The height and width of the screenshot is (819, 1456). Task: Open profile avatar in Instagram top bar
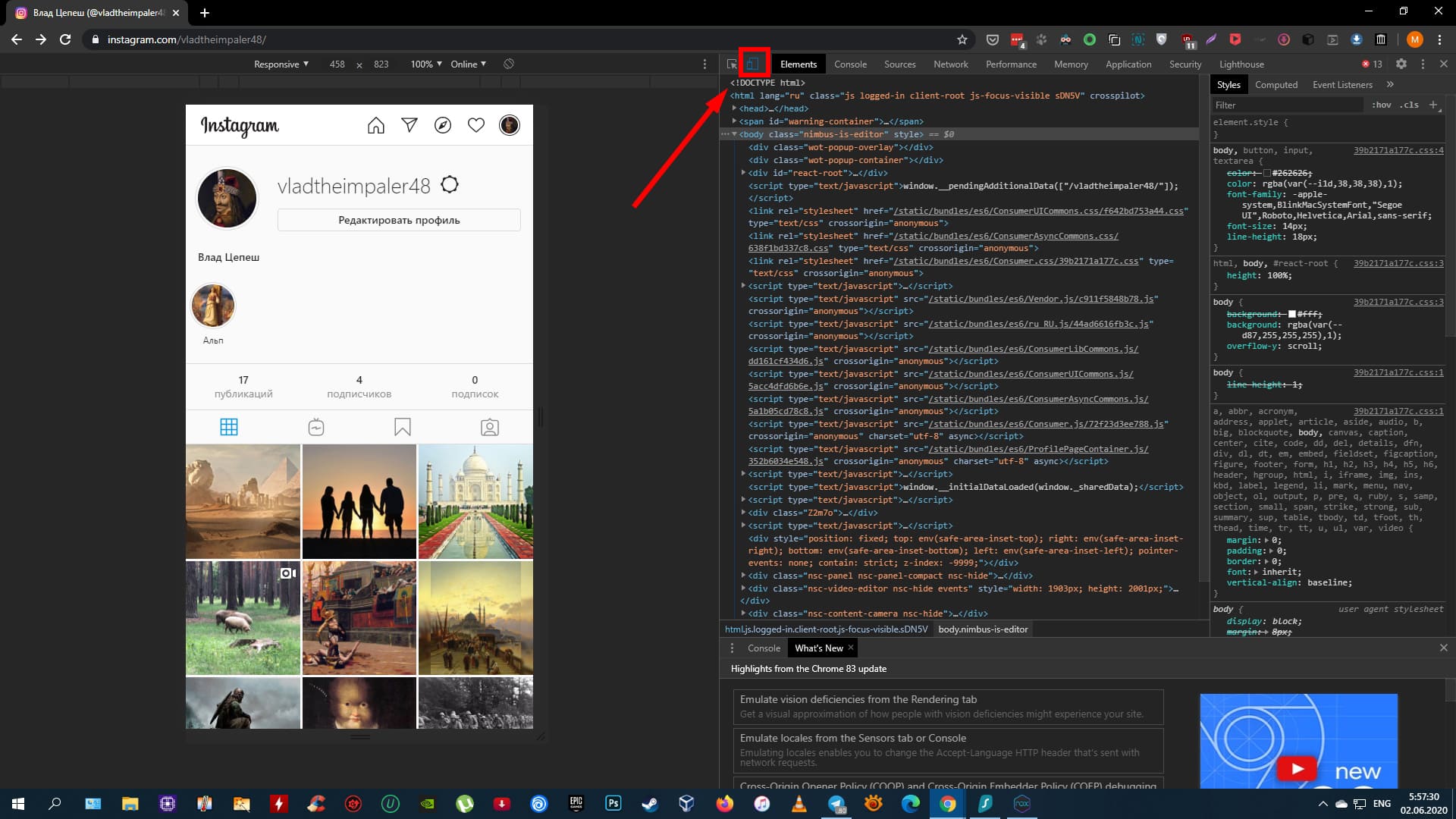coord(510,125)
